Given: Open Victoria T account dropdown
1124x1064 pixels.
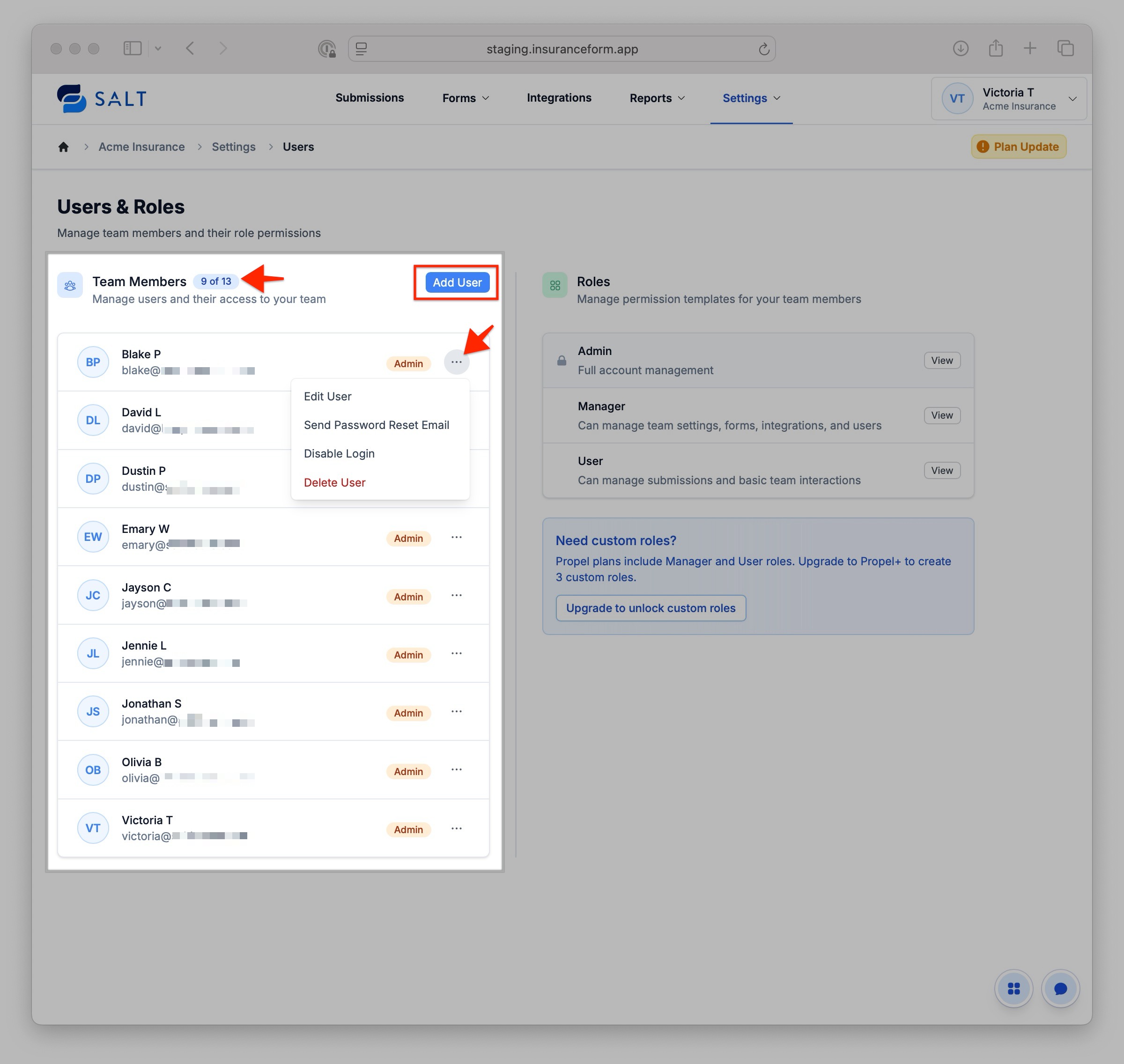Looking at the screenshot, I should click(1009, 99).
